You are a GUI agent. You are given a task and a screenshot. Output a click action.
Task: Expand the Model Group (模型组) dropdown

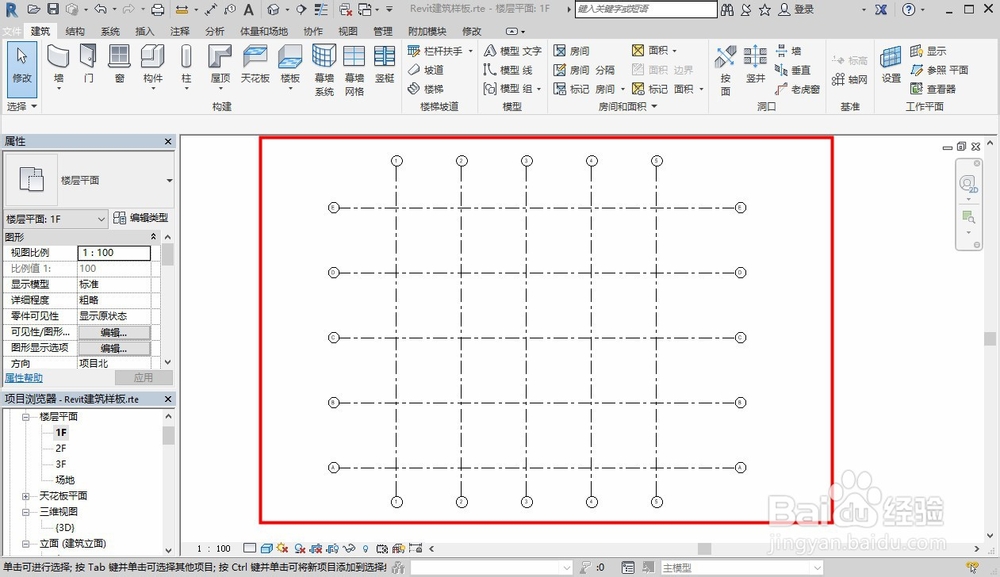(x=538, y=89)
